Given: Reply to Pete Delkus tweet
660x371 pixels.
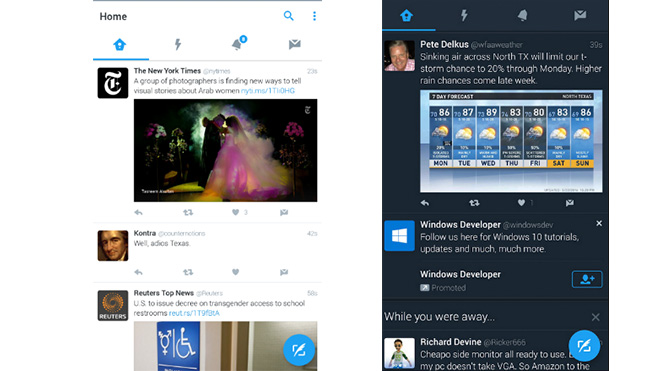Looking at the screenshot, I should [425, 203].
